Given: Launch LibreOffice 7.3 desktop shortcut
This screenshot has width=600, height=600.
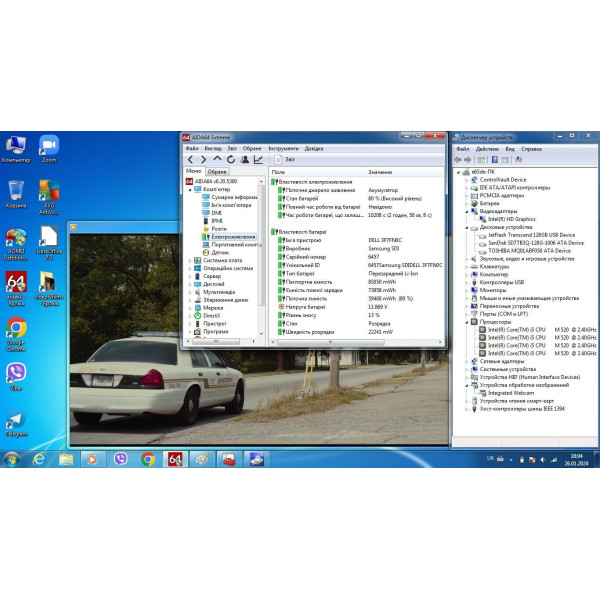Looking at the screenshot, I should click(x=49, y=243).
